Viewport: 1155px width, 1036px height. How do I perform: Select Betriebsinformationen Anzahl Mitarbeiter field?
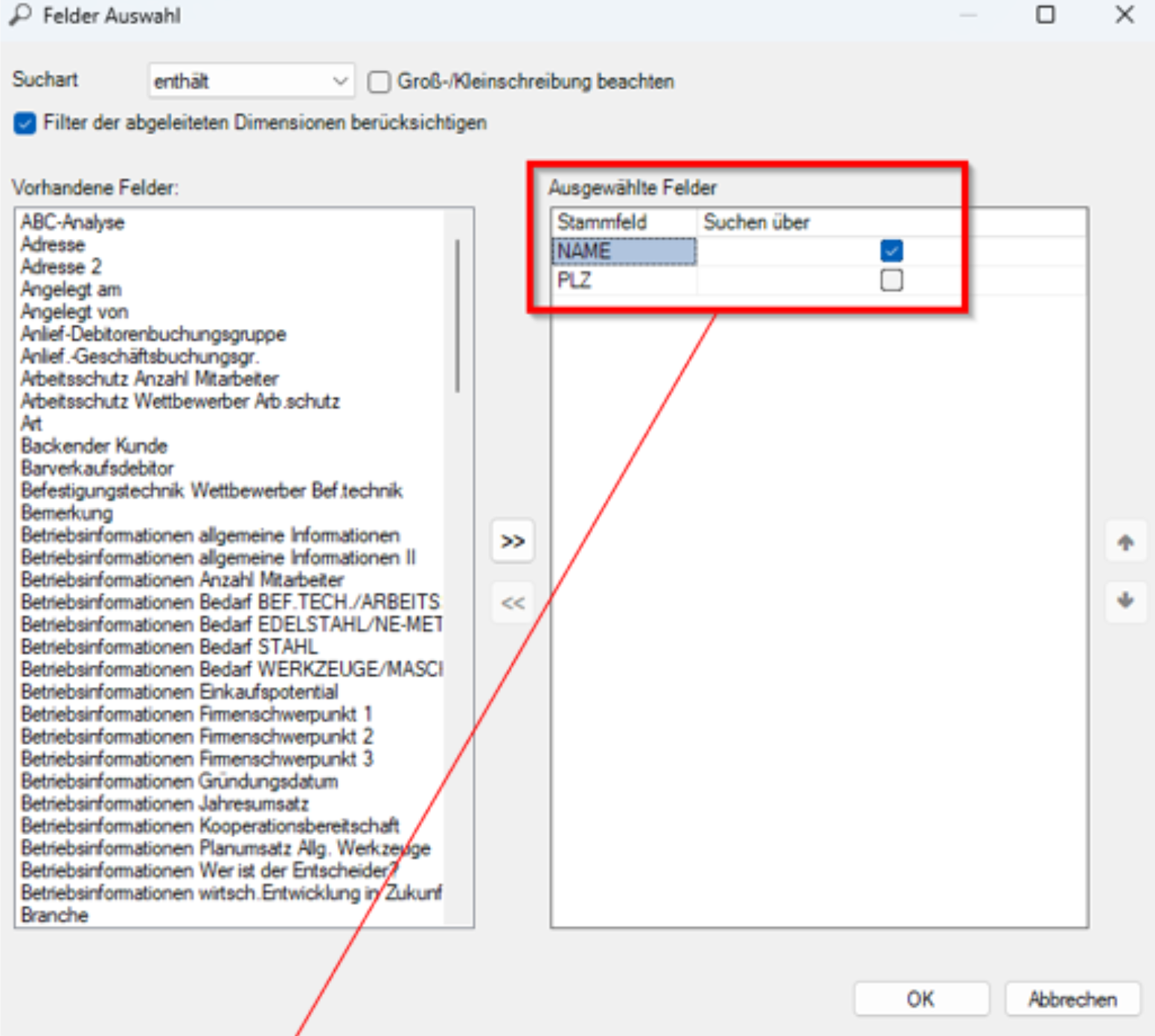pos(182,580)
